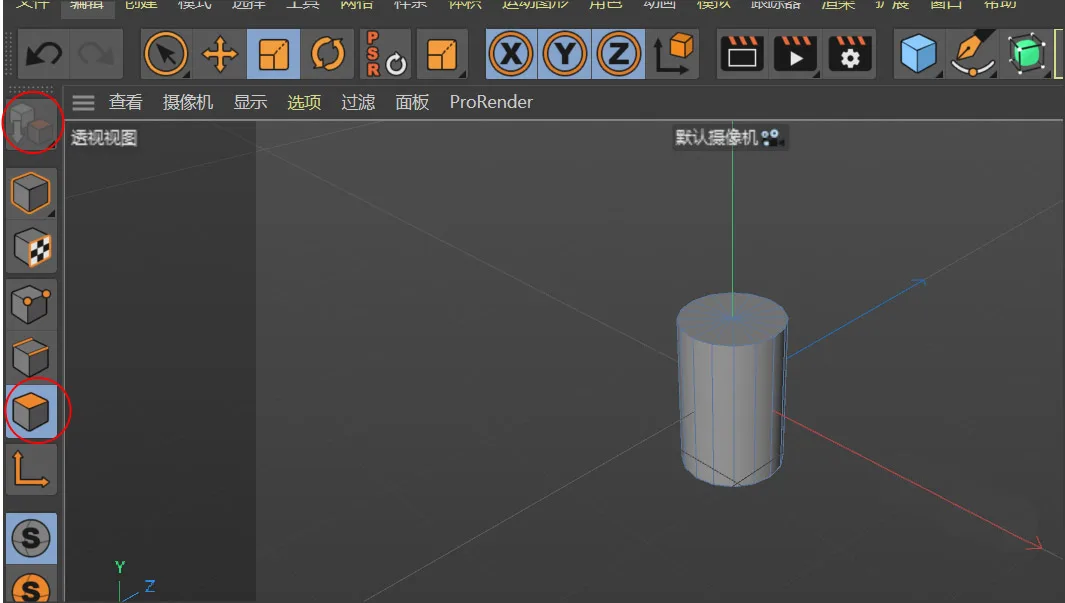Click the orange Solo S icon at bottom

[31, 588]
